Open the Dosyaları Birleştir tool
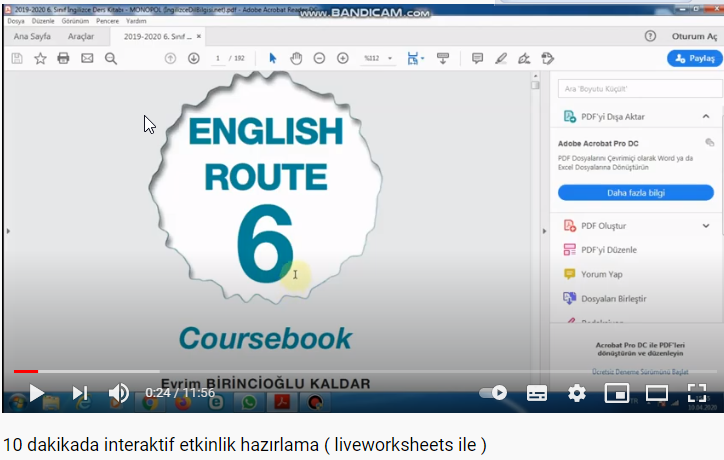 [x=614, y=299]
